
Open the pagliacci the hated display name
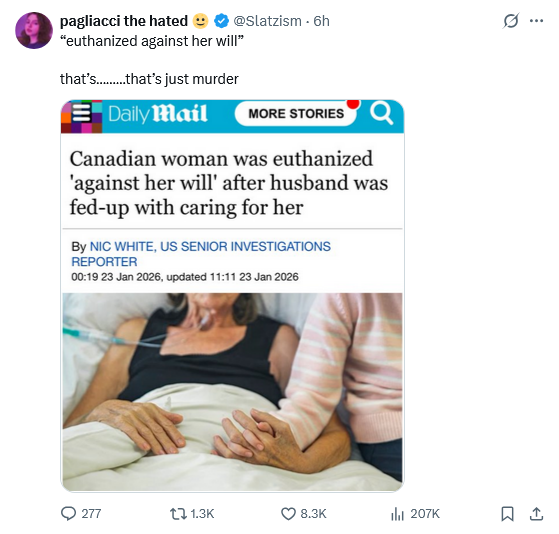click(124, 21)
